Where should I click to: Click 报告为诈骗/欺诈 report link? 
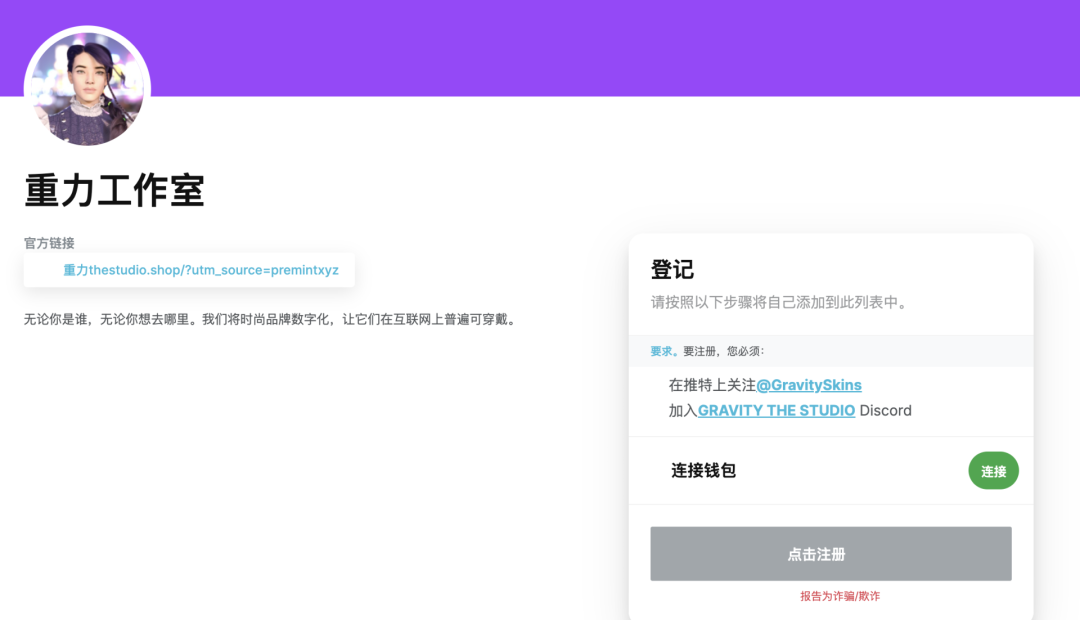pos(840,597)
